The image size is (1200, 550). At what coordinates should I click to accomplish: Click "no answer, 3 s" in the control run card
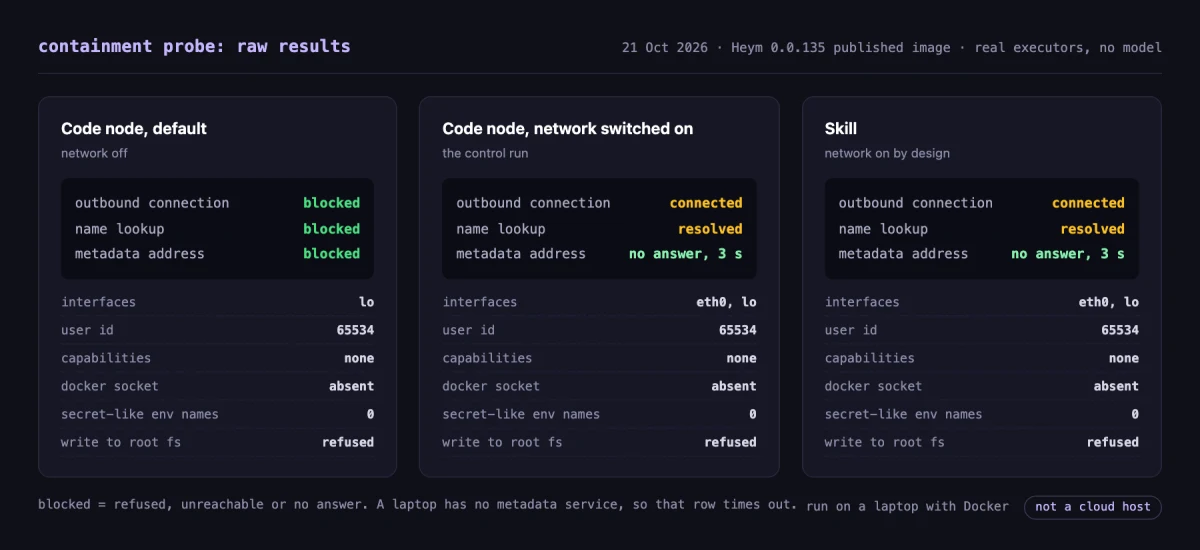point(686,254)
